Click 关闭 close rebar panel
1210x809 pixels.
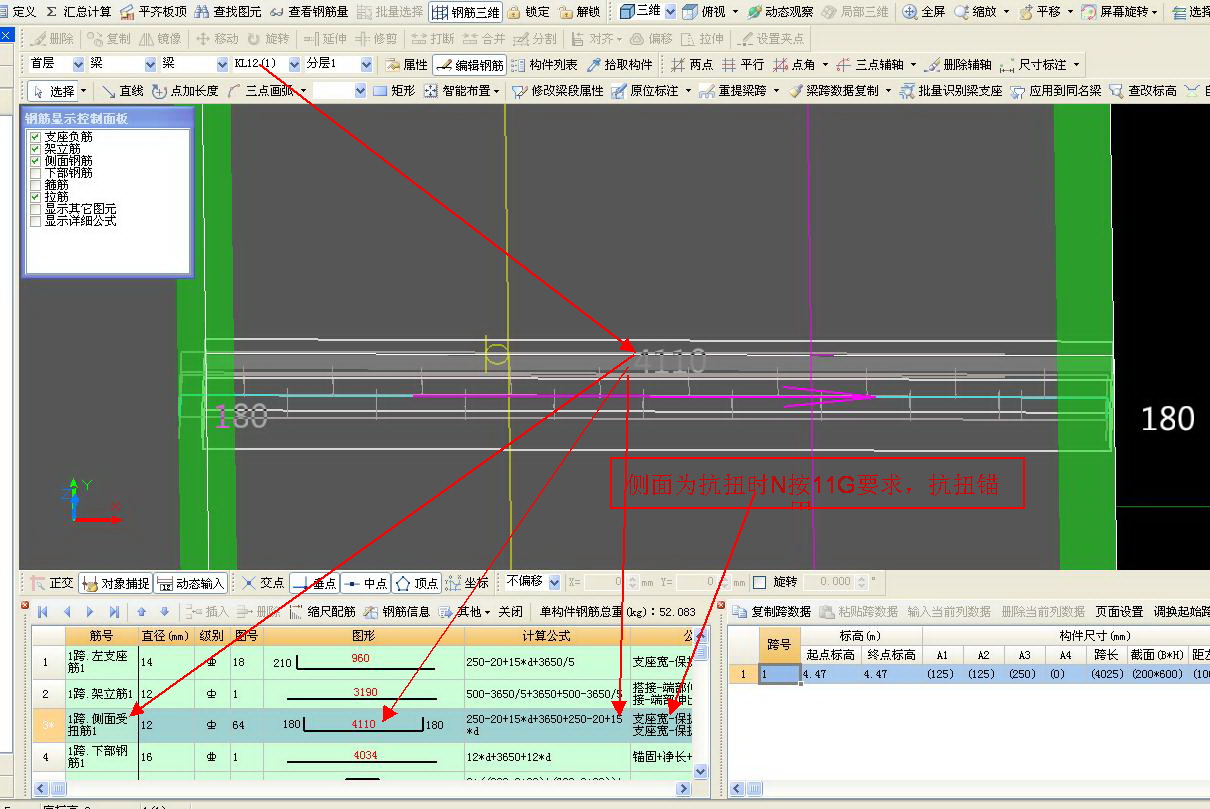(511, 612)
